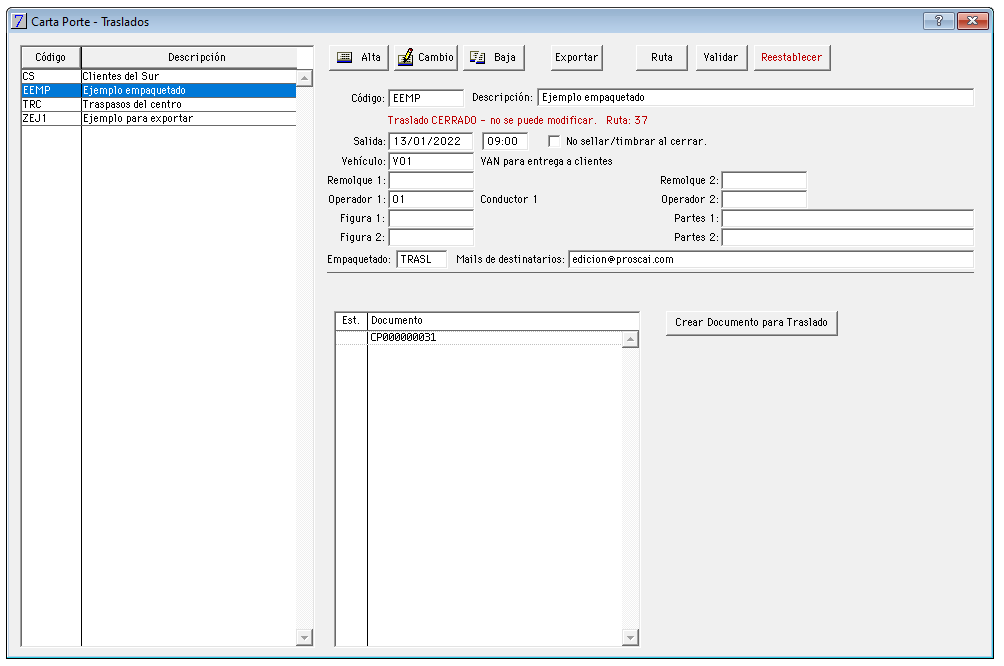Click the Alta button with list icon

click(359, 58)
